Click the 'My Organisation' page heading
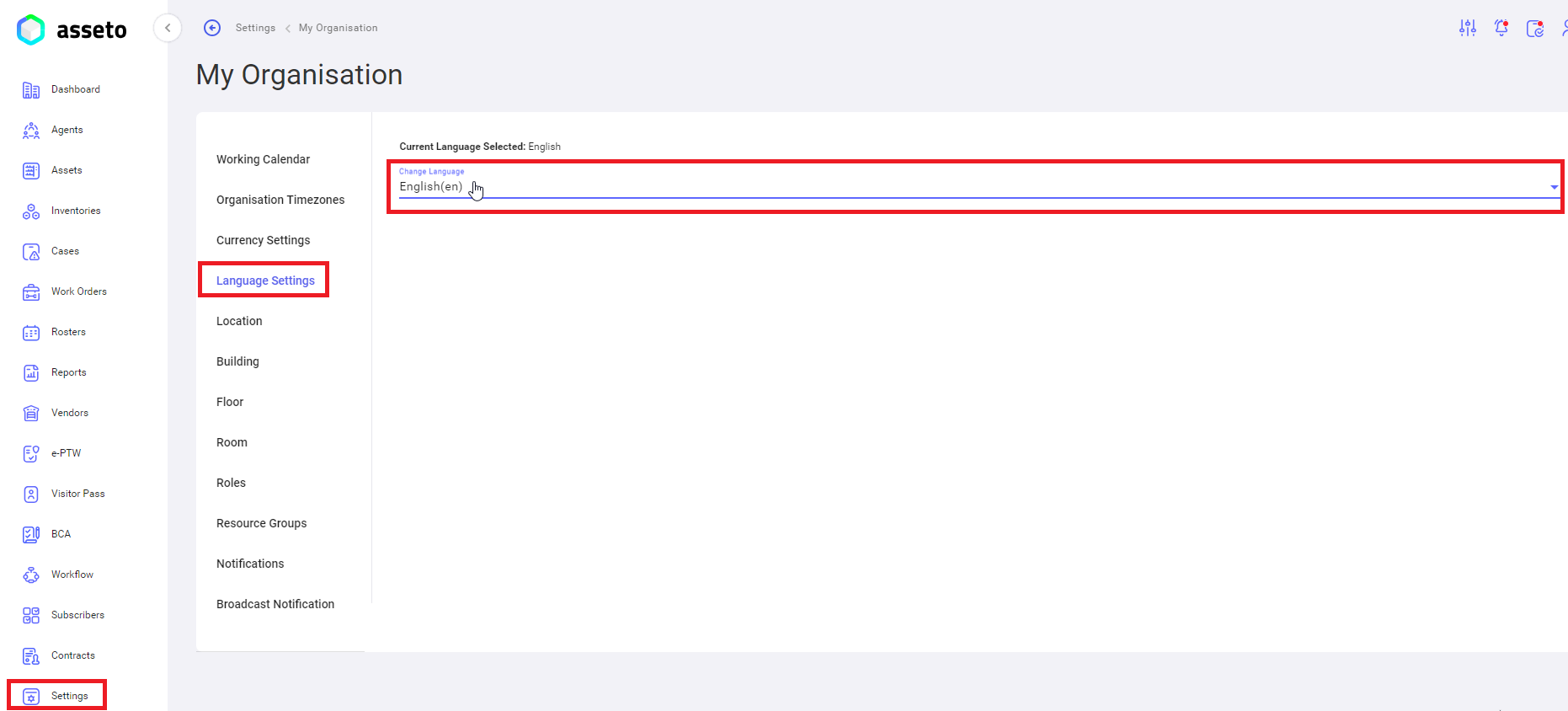The width and height of the screenshot is (1568, 711). click(x=299, y=75)
